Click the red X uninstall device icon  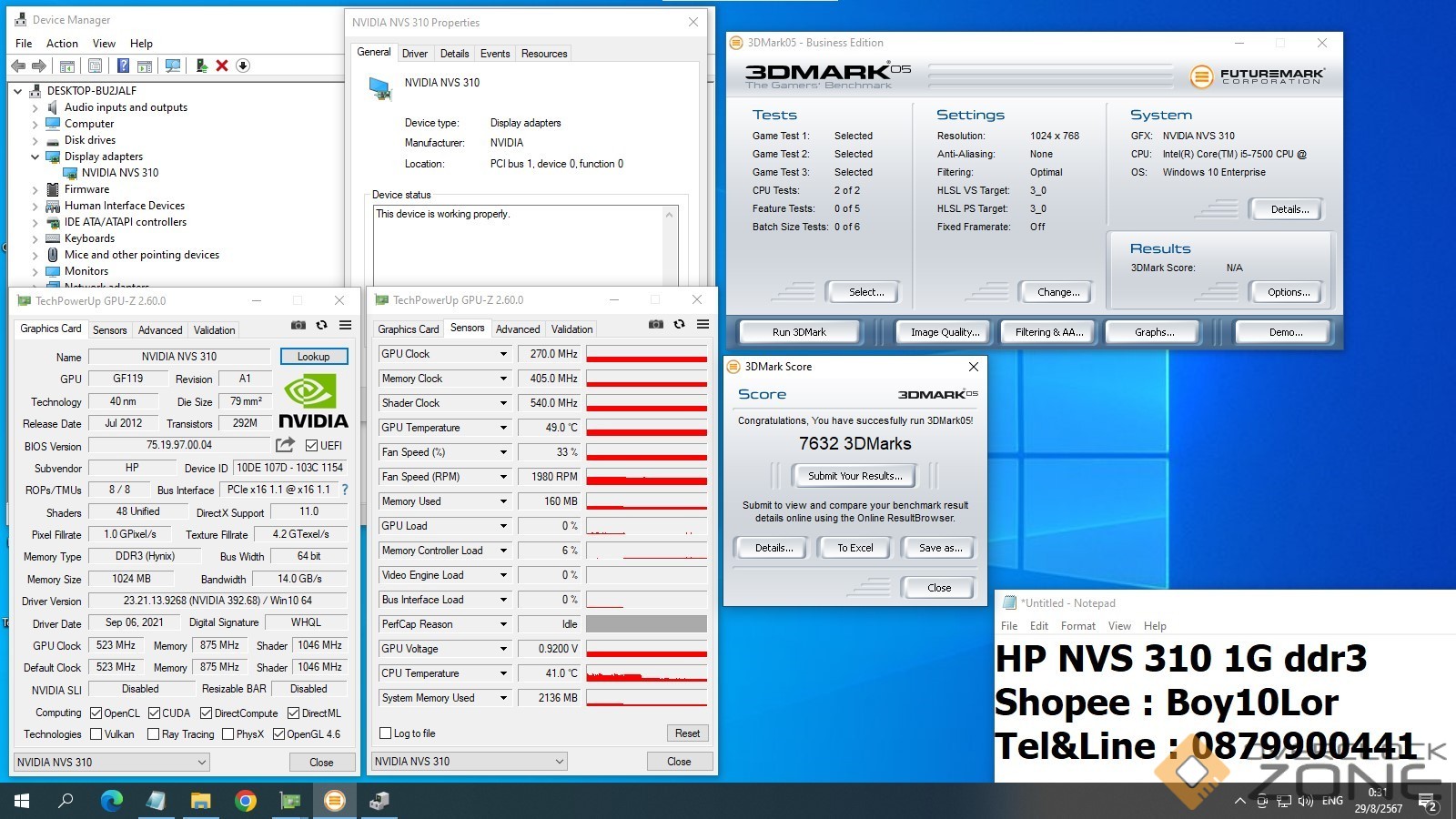pos(222,66)
